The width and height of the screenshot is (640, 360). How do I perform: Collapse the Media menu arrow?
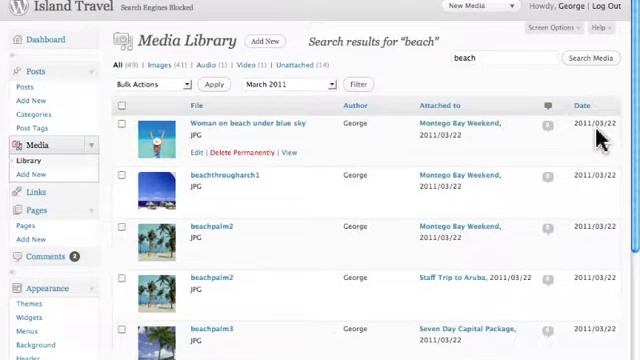(x=92, y=145)
